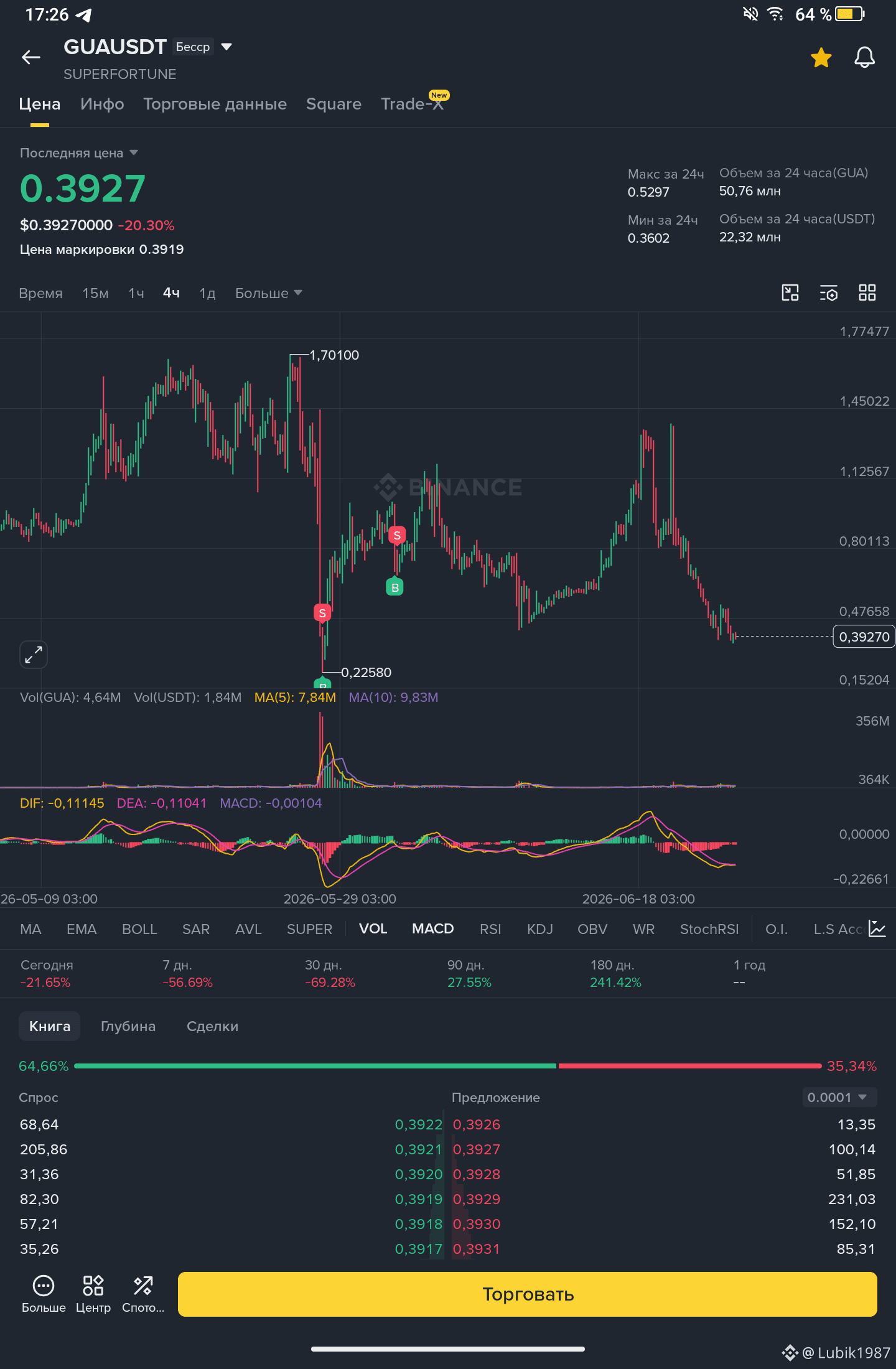The width and height of the screenshot is (896, 1369).
Task: Tap the battery status icon
Action: 850,14
